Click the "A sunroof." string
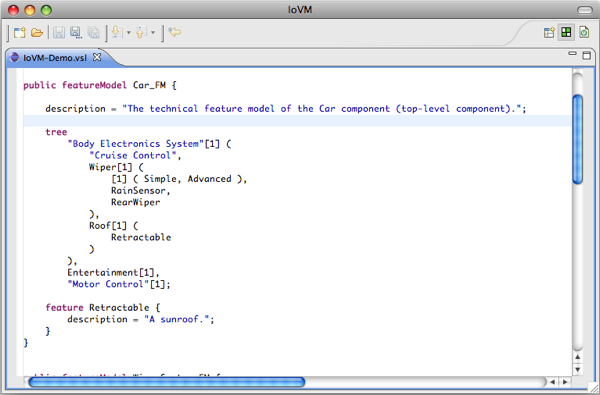This screenshot has width=600, height=395. click(177, 319)
